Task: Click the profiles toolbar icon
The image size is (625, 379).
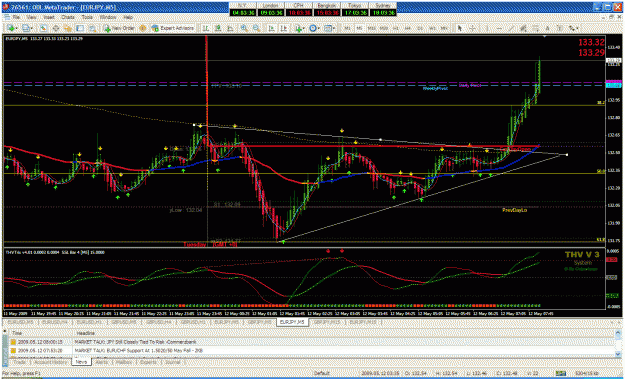Action: [x=26, y=28]
